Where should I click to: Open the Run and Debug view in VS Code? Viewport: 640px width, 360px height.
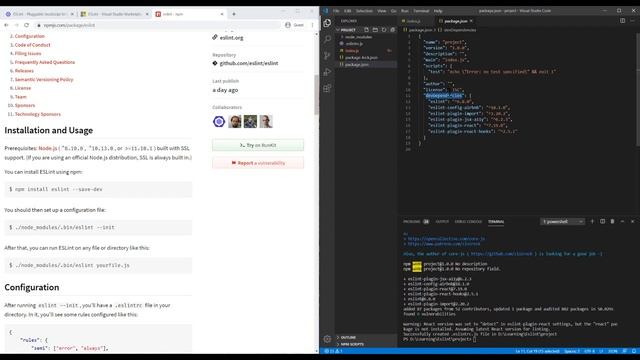pos(327,72)
